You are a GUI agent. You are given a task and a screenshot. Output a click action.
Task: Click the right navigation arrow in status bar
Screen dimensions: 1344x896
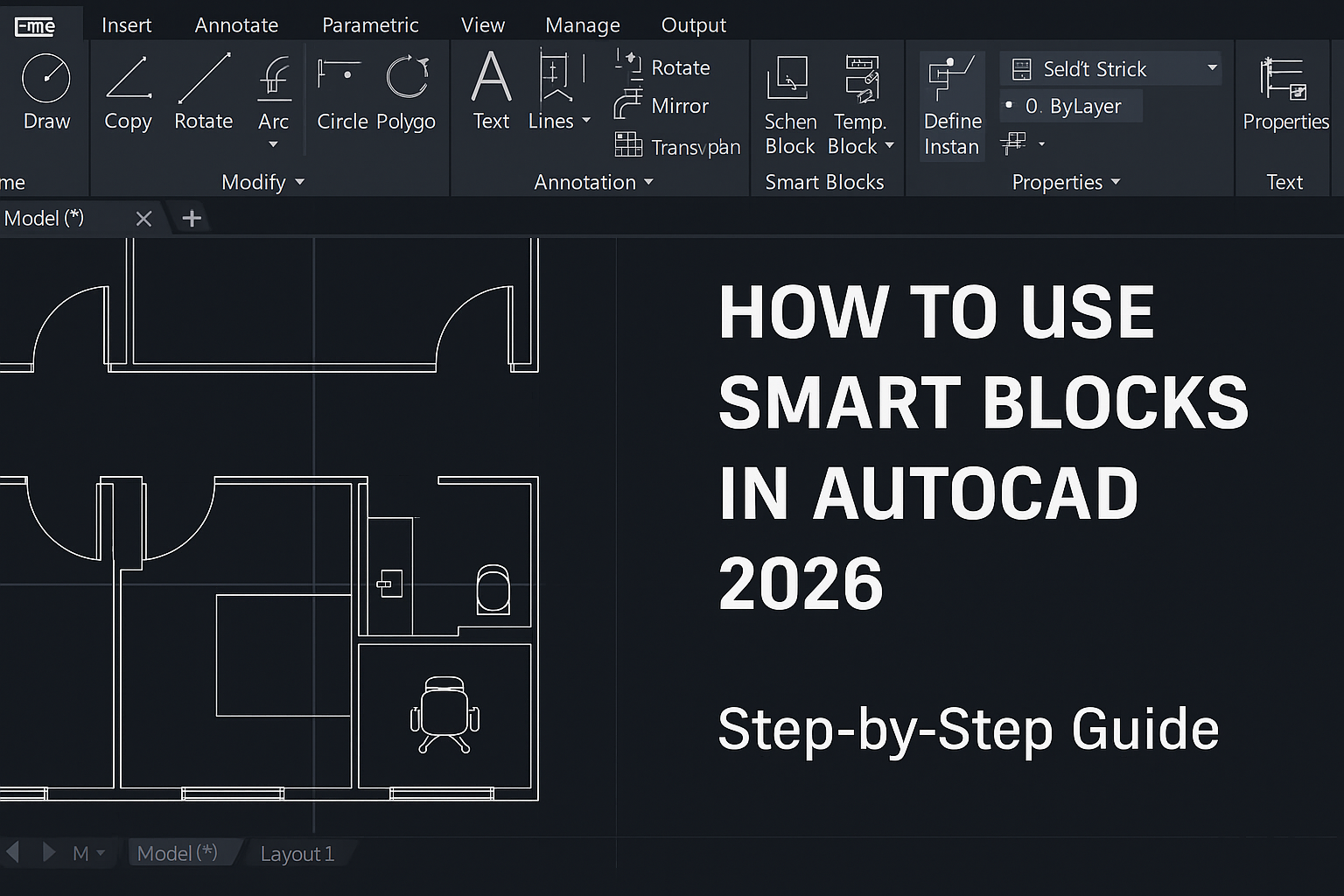(49, 852)
